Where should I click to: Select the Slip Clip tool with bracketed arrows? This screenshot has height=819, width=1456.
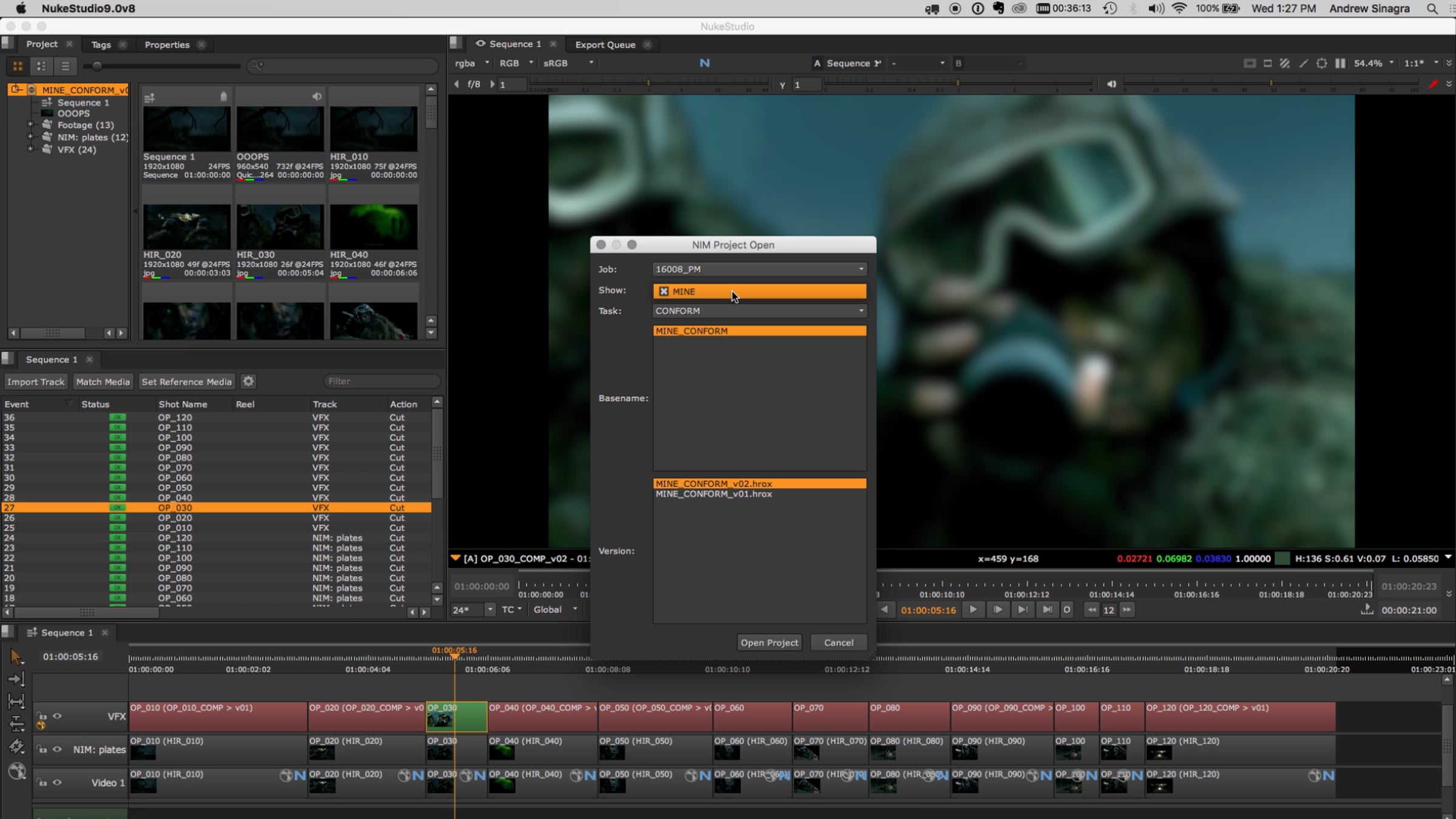tap(16, 701)
